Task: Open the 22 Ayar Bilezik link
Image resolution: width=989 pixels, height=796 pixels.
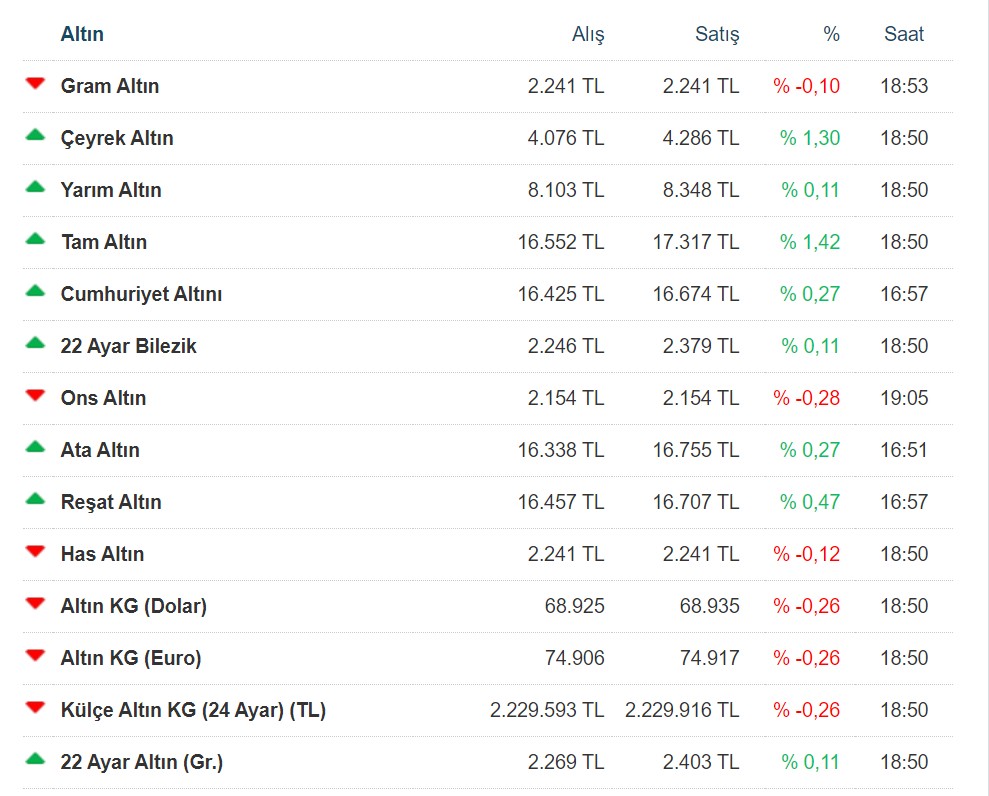Action: point(128,346)
